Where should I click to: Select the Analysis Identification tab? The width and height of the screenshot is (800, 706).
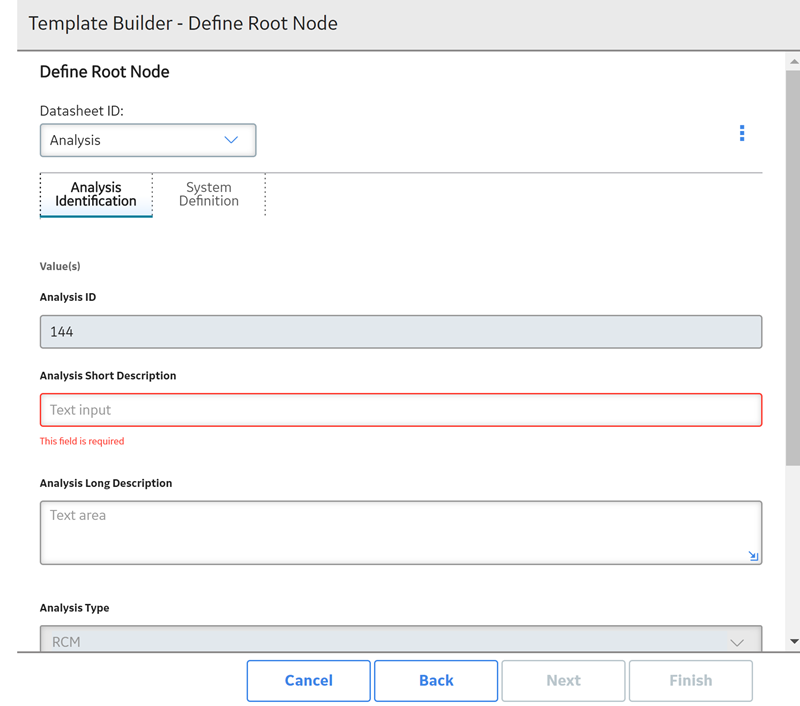point(96,194)
